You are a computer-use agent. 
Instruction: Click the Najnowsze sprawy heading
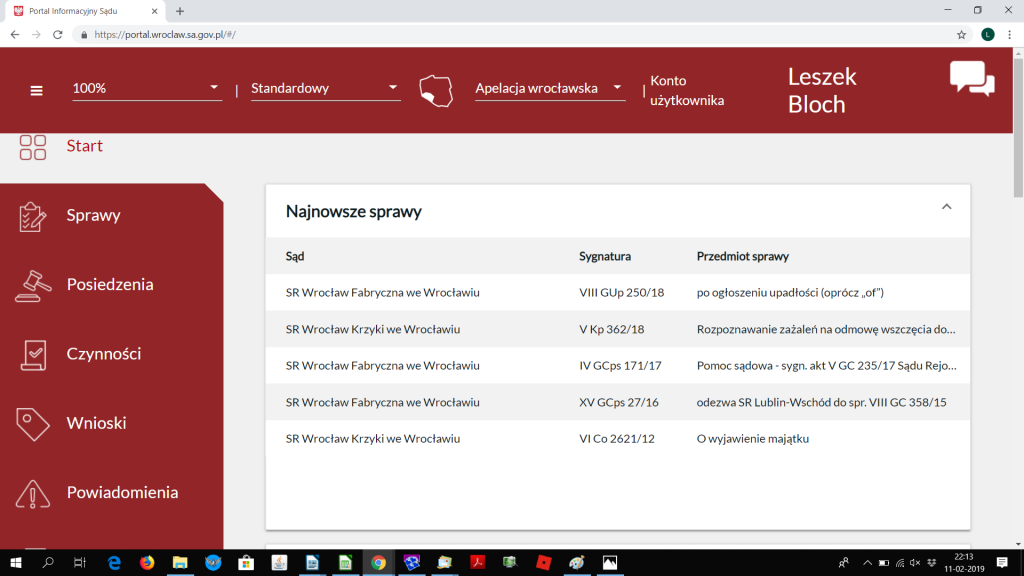click(353, 211)
